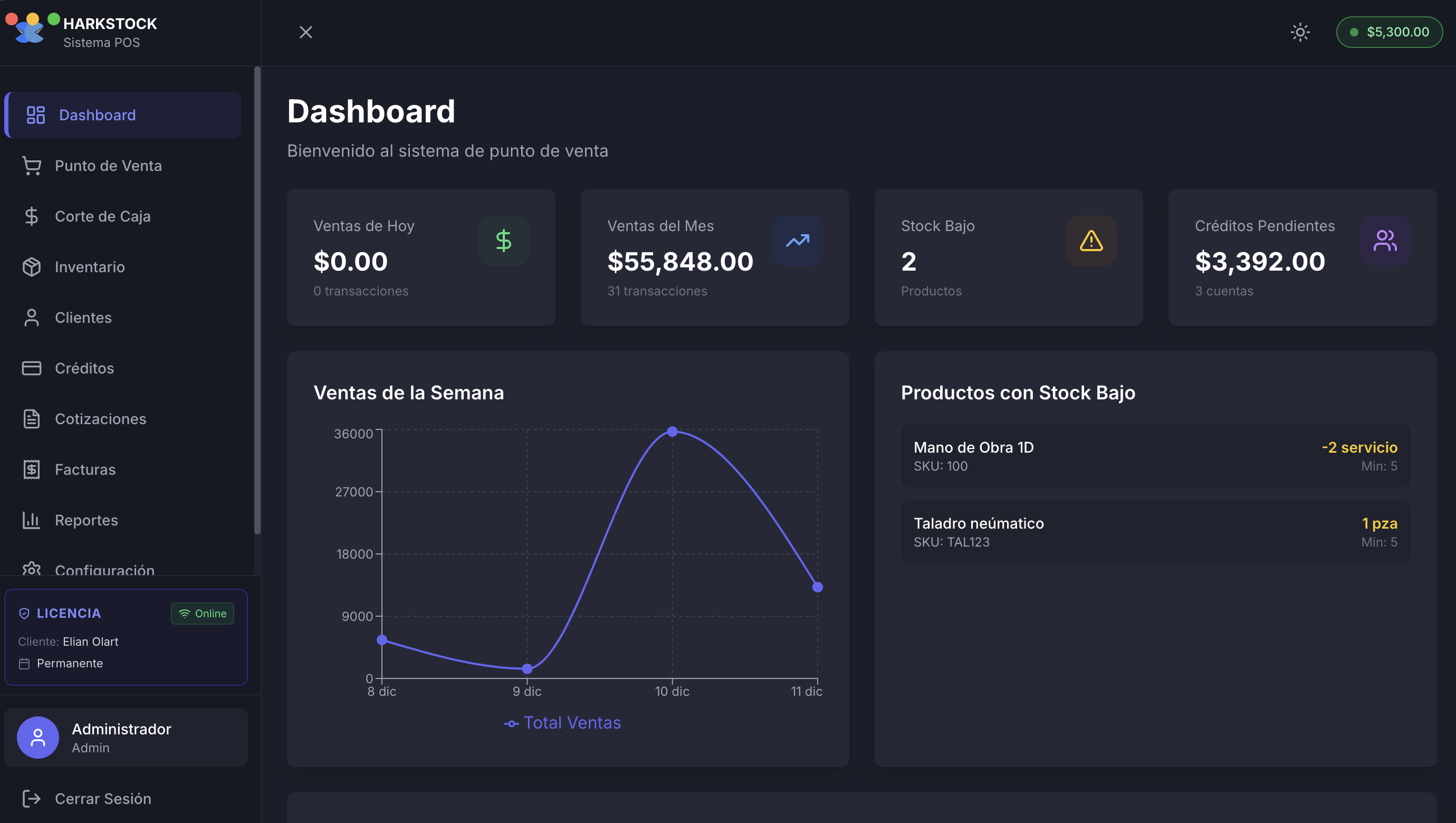Toggle light/dark theme sun icon
This screenshot has width=1456, height=823.
(1300, 32)
